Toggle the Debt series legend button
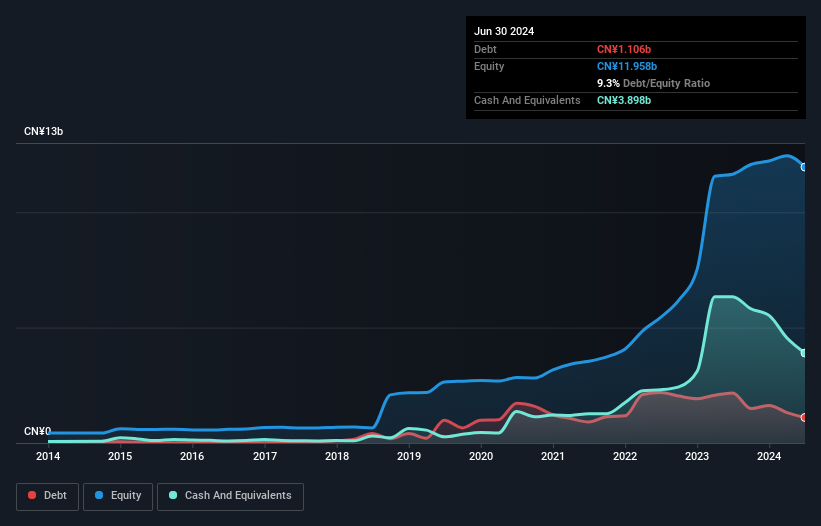Viewport: 821px width, 526px height. point(48,496)
